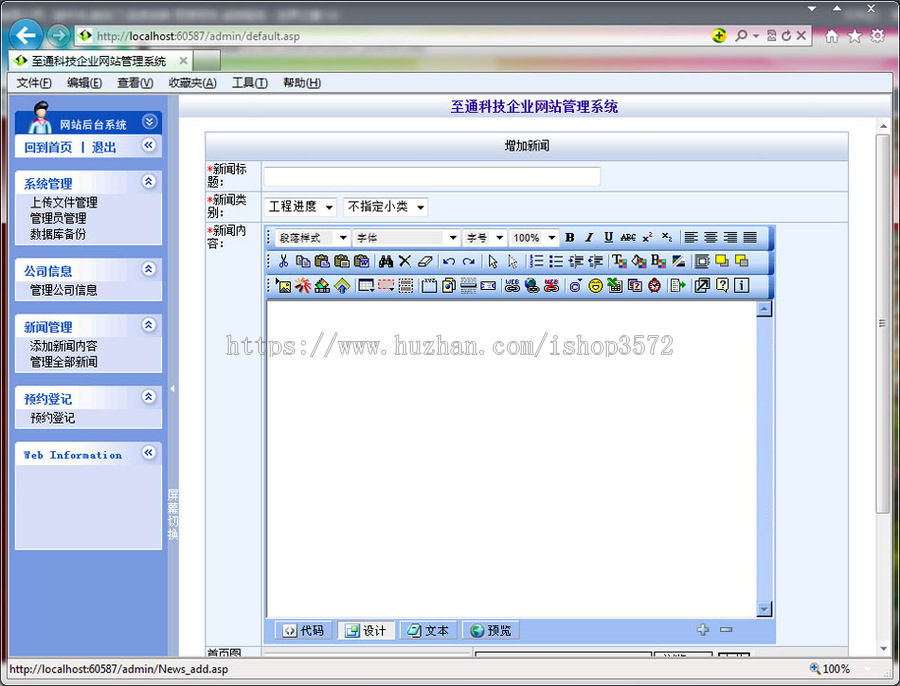Open the news category 工程进度 dropdown
Viewport: 900px width, 686px height.
click(x=300, y=207)
